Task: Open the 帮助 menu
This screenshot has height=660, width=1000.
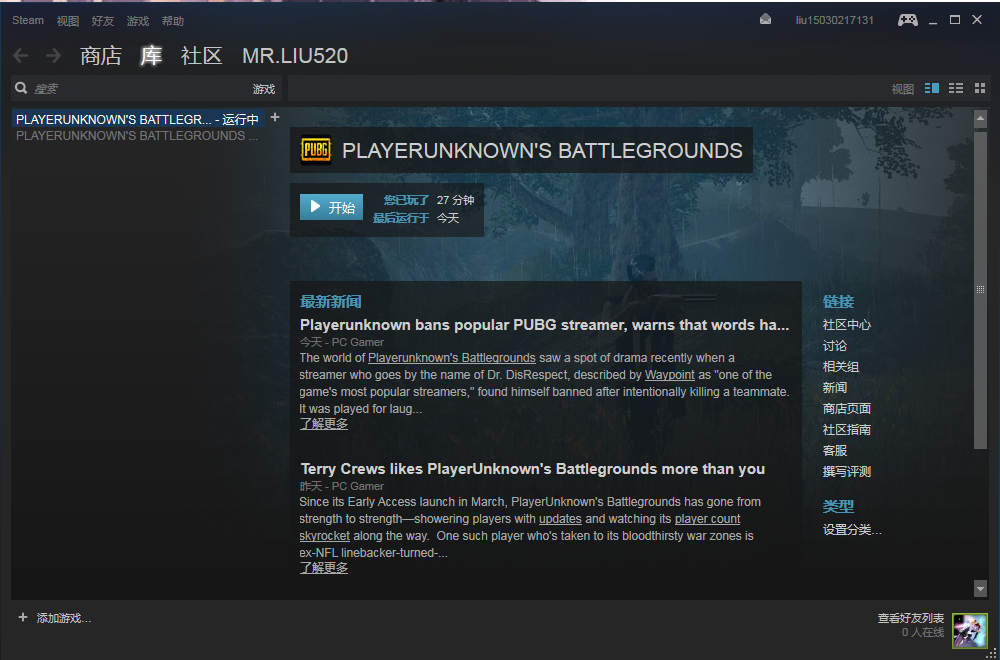Action: click(x=173, y=21)
